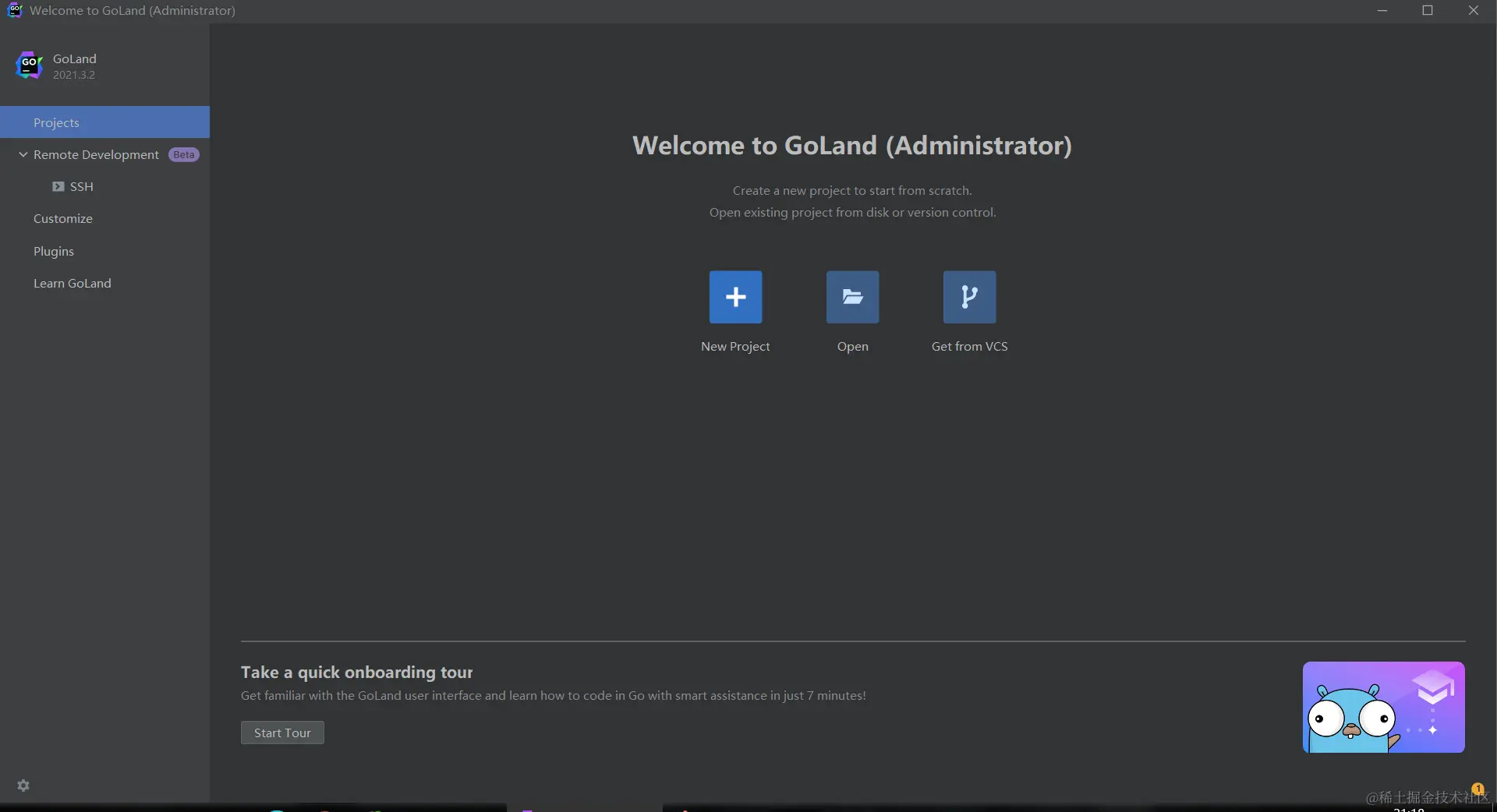Click the notification badge in bottom corner
The image size is (1497, 812).
pos(1478,789)
